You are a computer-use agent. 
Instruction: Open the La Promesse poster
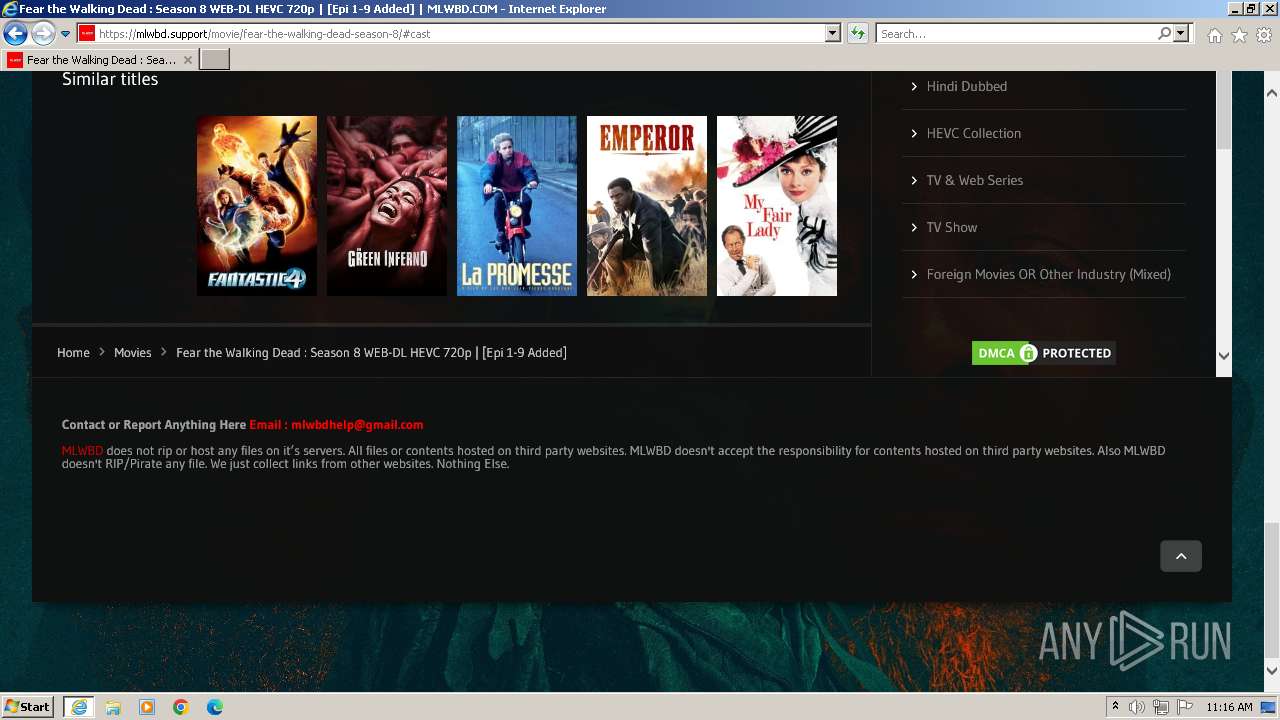pos(517,206)
